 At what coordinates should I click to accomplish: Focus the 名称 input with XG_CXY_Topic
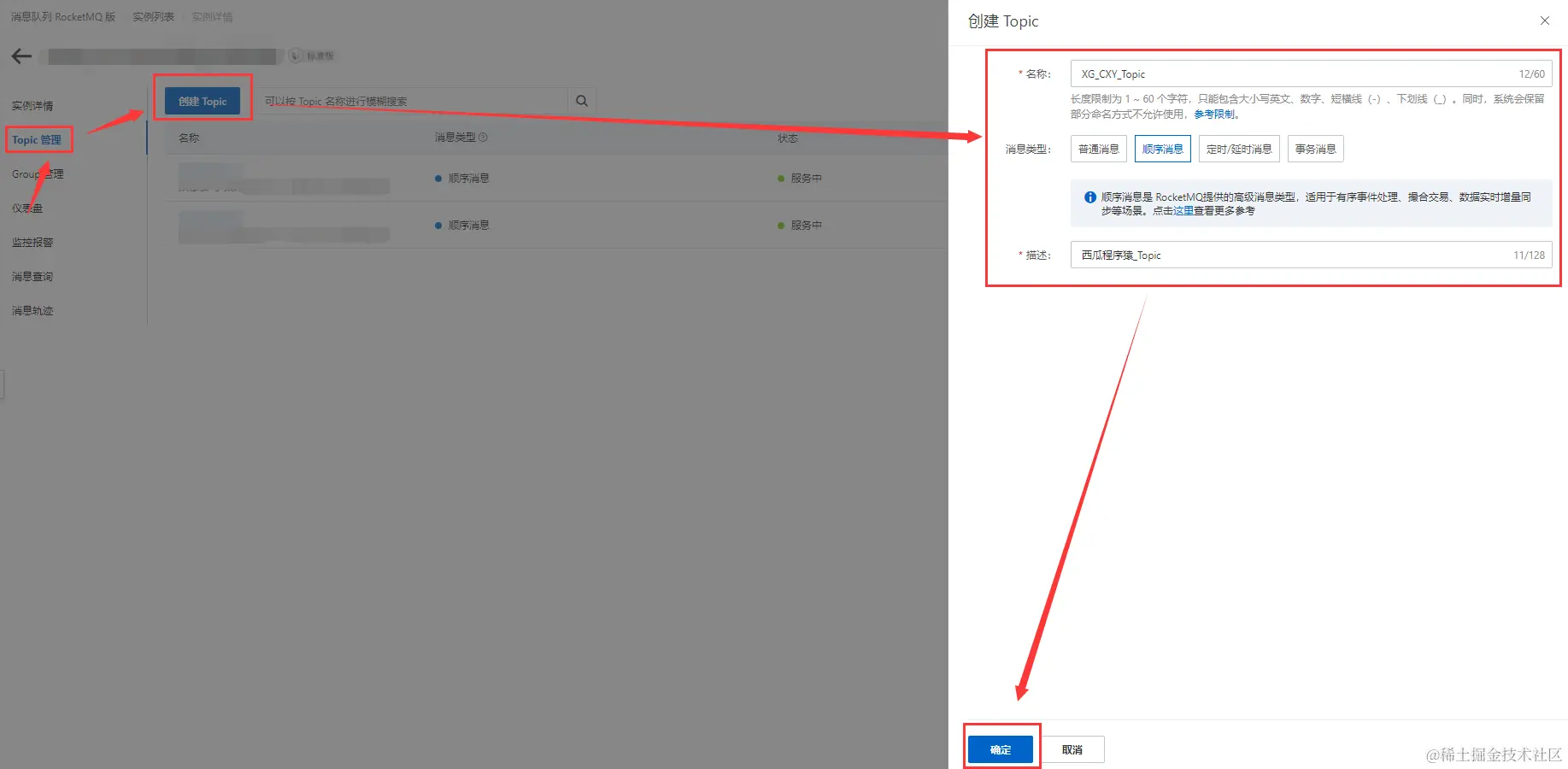[1311, 74]
